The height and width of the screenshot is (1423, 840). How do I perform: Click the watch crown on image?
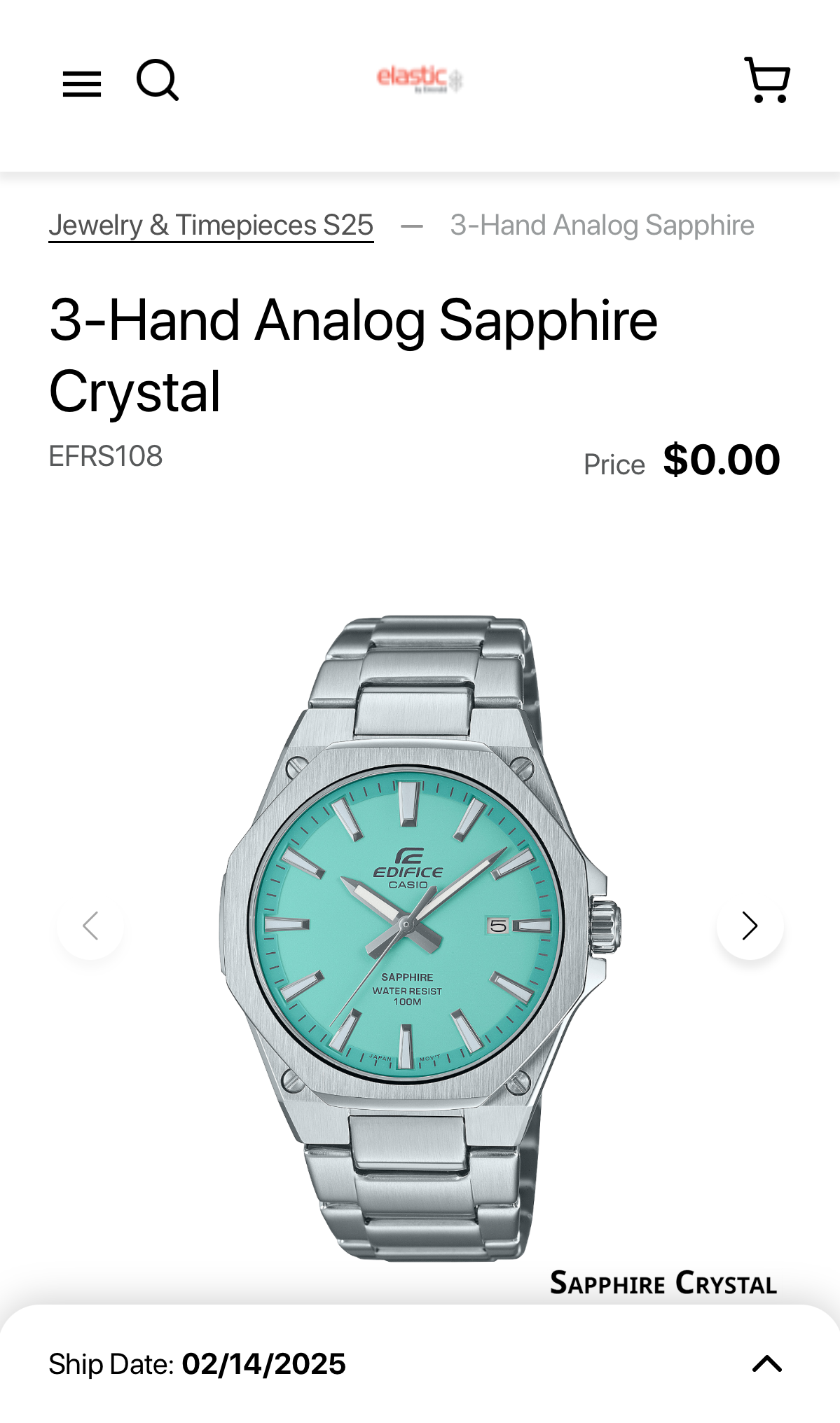click(x=604, y=925)
